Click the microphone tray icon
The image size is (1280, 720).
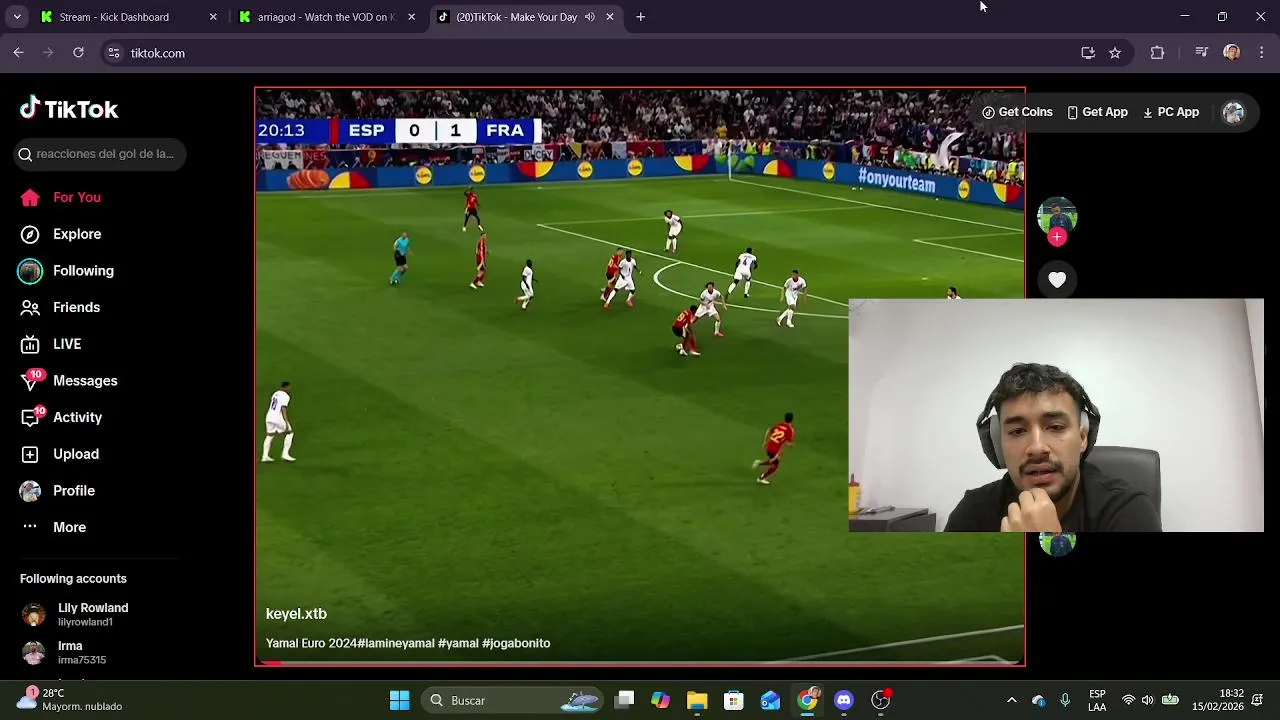coord(1065,700)
